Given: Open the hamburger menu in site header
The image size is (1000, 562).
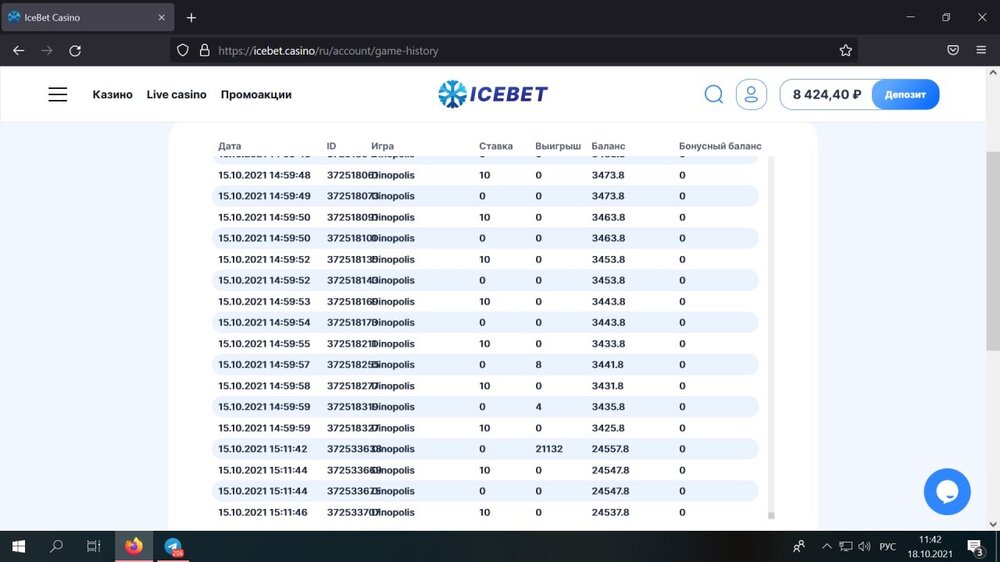Looking at the screenshot, I should 58,94.
